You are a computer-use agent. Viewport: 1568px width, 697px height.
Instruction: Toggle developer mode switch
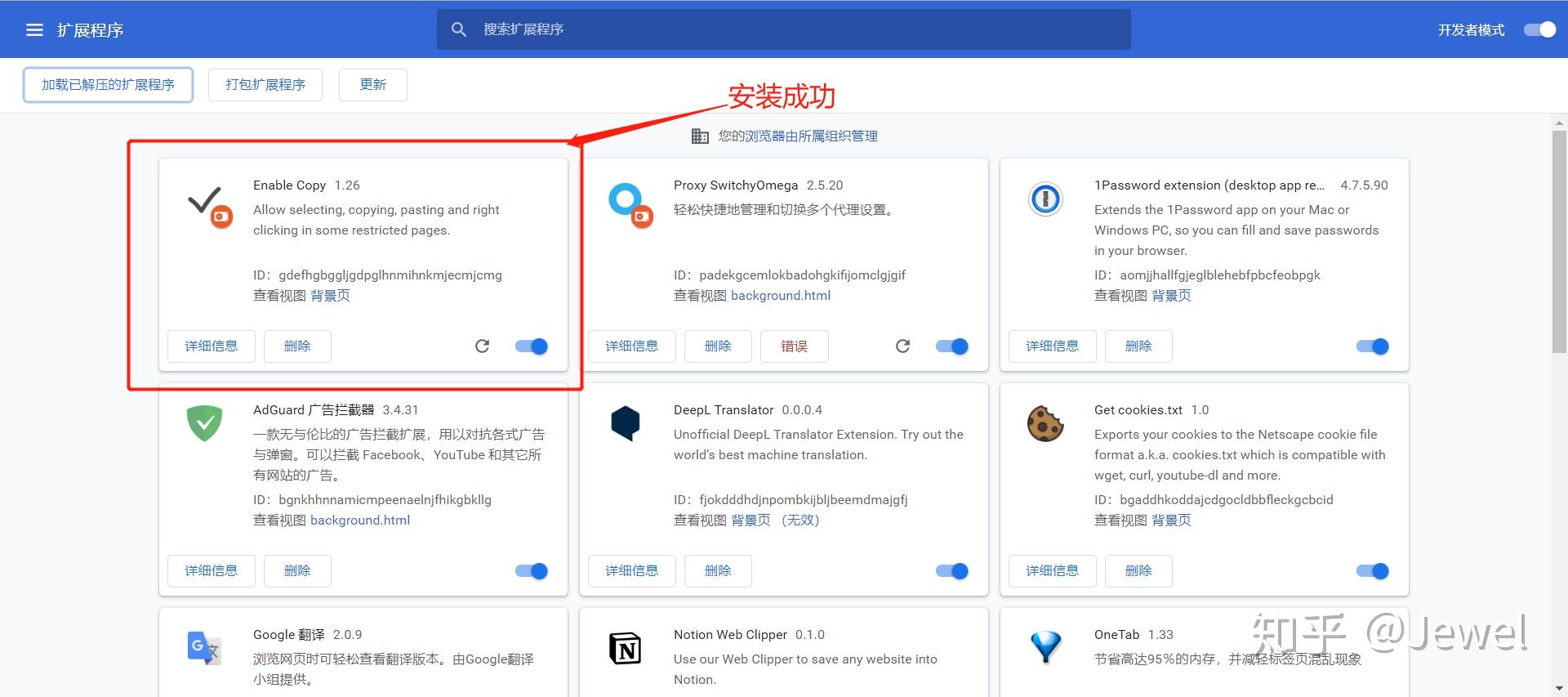point(1540,30)
